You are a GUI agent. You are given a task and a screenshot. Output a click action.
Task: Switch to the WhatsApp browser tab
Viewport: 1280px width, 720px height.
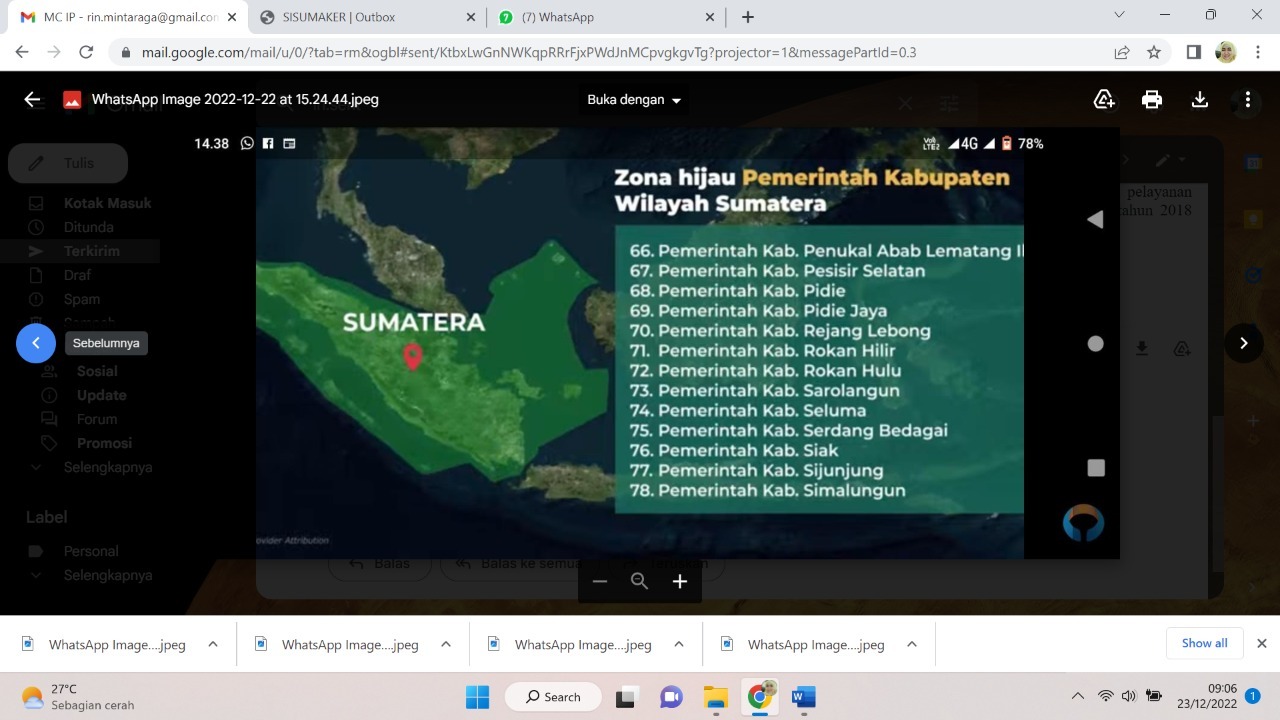click(606, 17)
